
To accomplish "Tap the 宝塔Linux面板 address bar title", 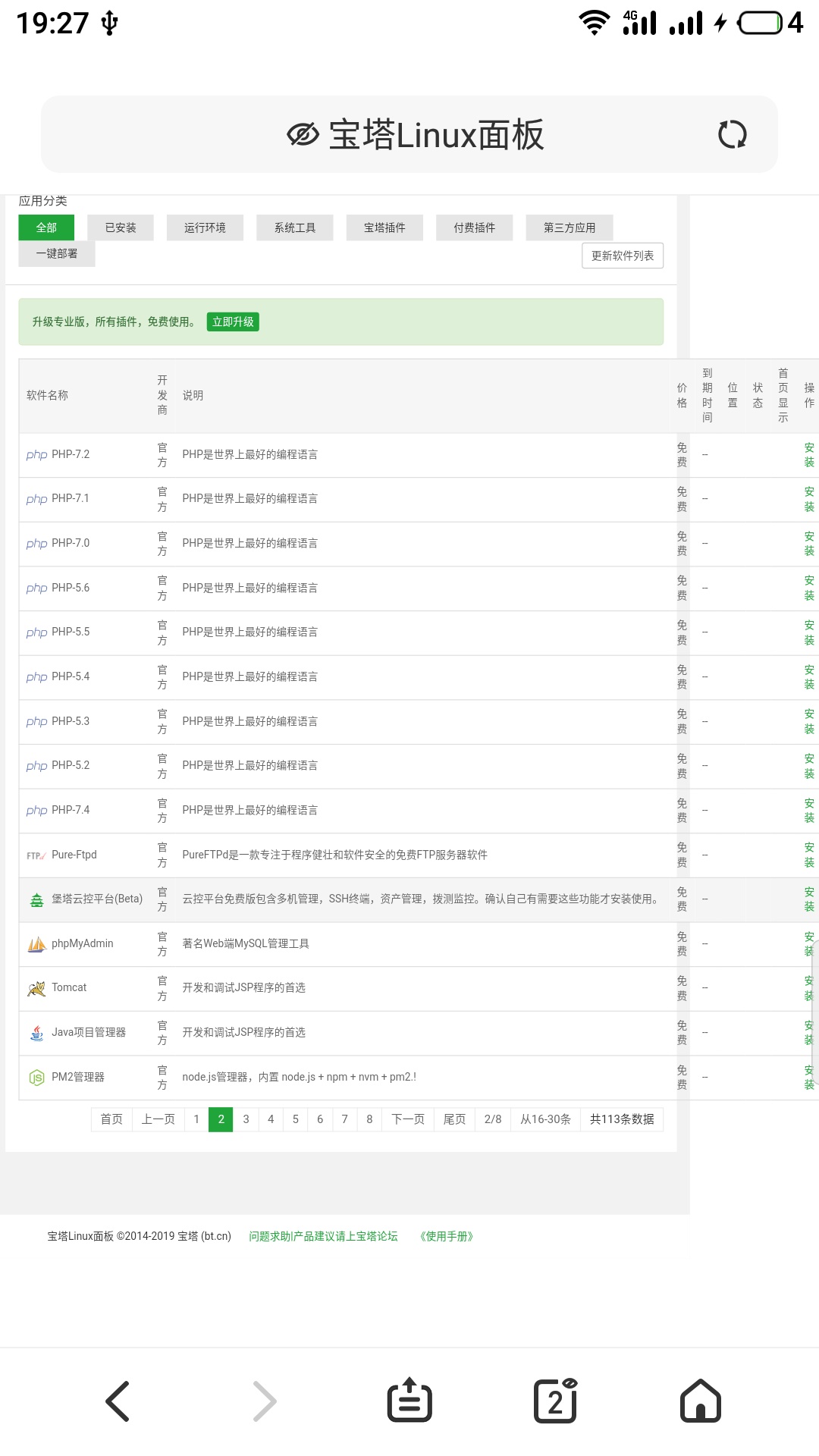I will click(436, 135).
